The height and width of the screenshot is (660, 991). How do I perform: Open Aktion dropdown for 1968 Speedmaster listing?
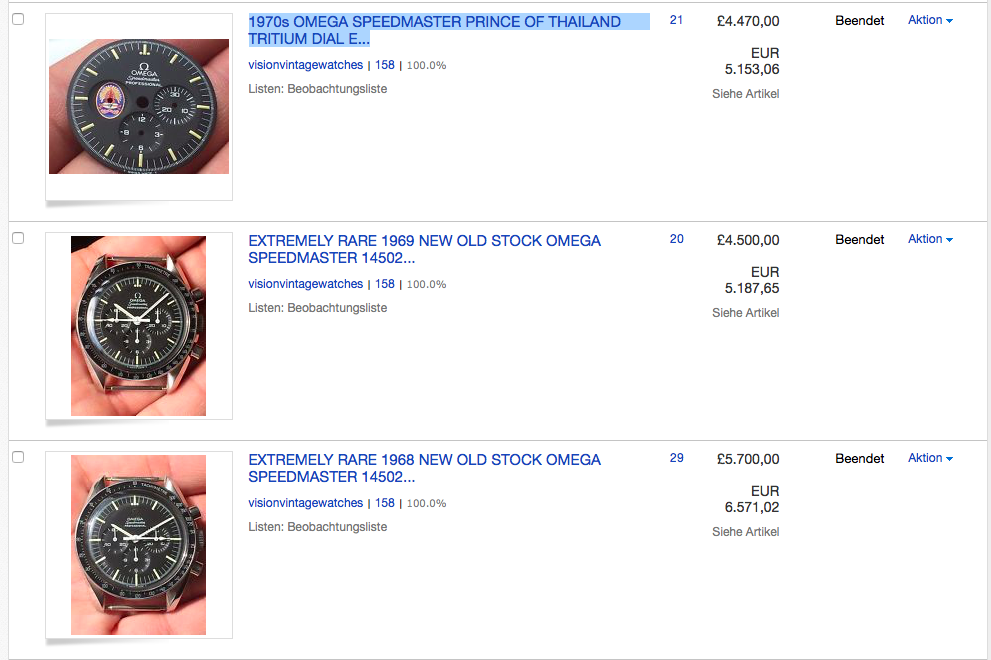[930, 458]
